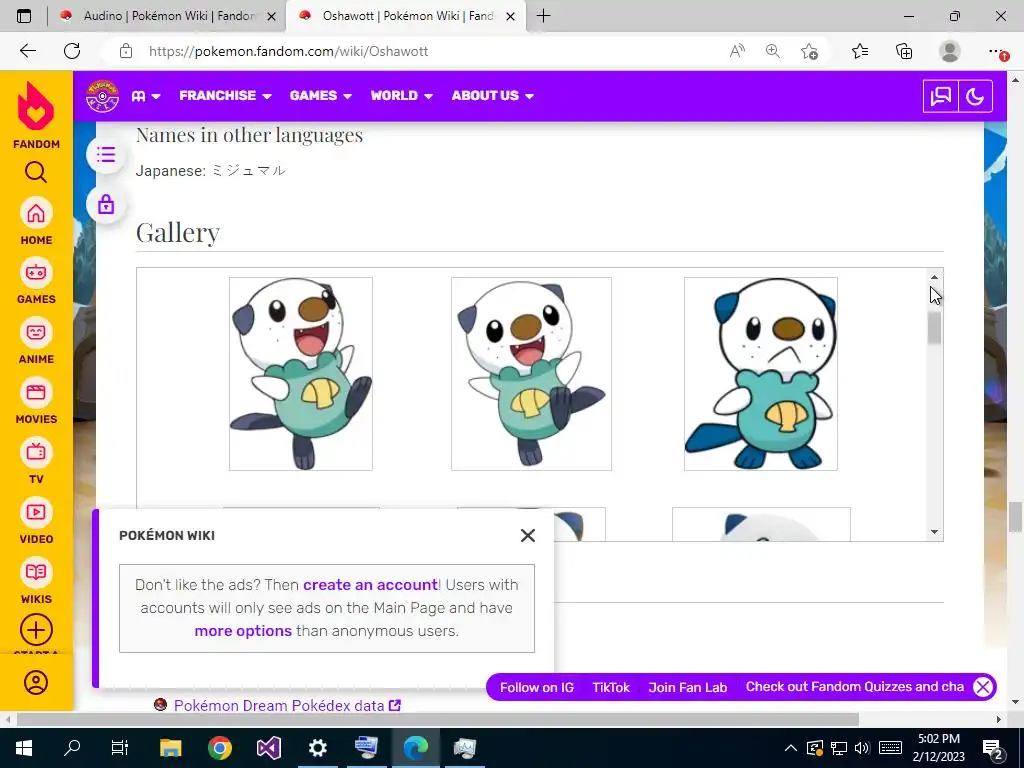Click the gallery vertical scrollbar thumb

934,328
